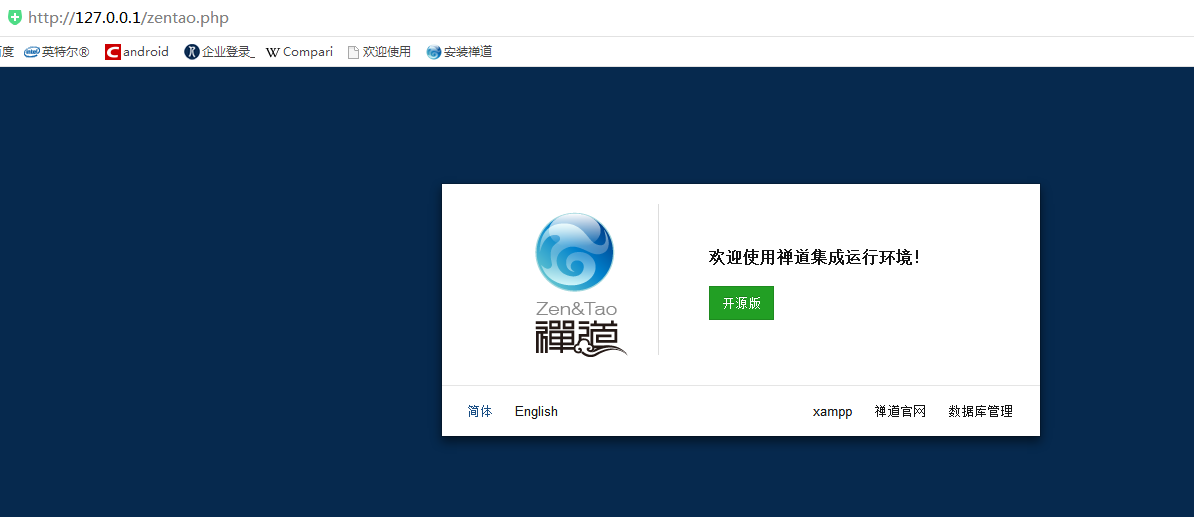Click the Intel logo bookmark icon
Screen dimensions: 1194x517
(31, 52)
